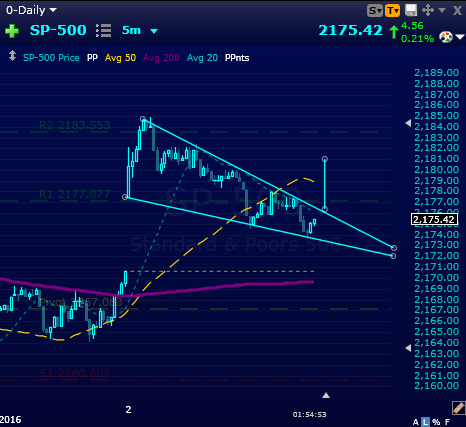
Task: Click the 4.56 point change value
Action: 412,26
